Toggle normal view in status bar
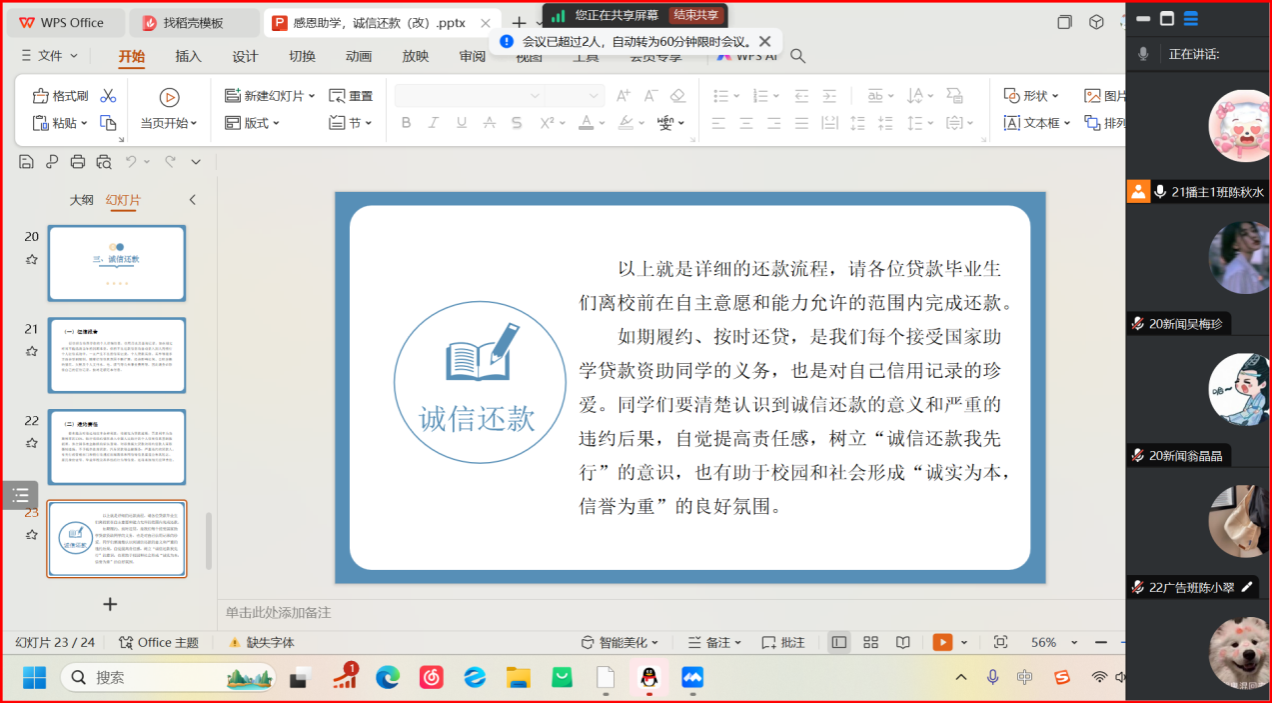1272x703 pixels. [839, 642]
